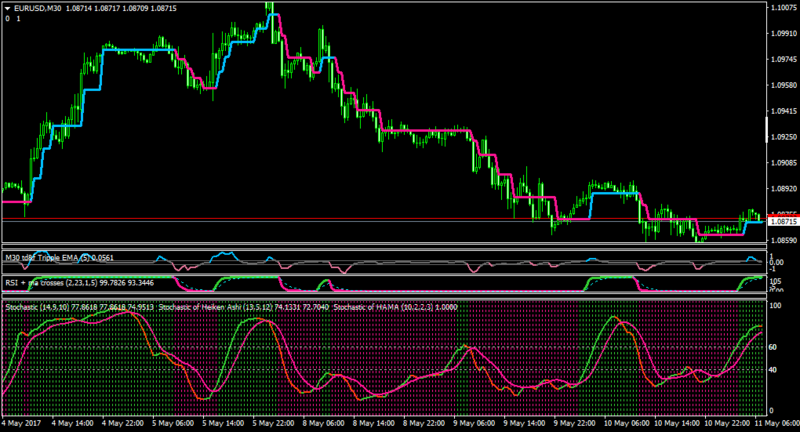Click the 1.08590 price scale label
Image resolution: width=800 pixels, height=432 pixels.
point(783,240)
